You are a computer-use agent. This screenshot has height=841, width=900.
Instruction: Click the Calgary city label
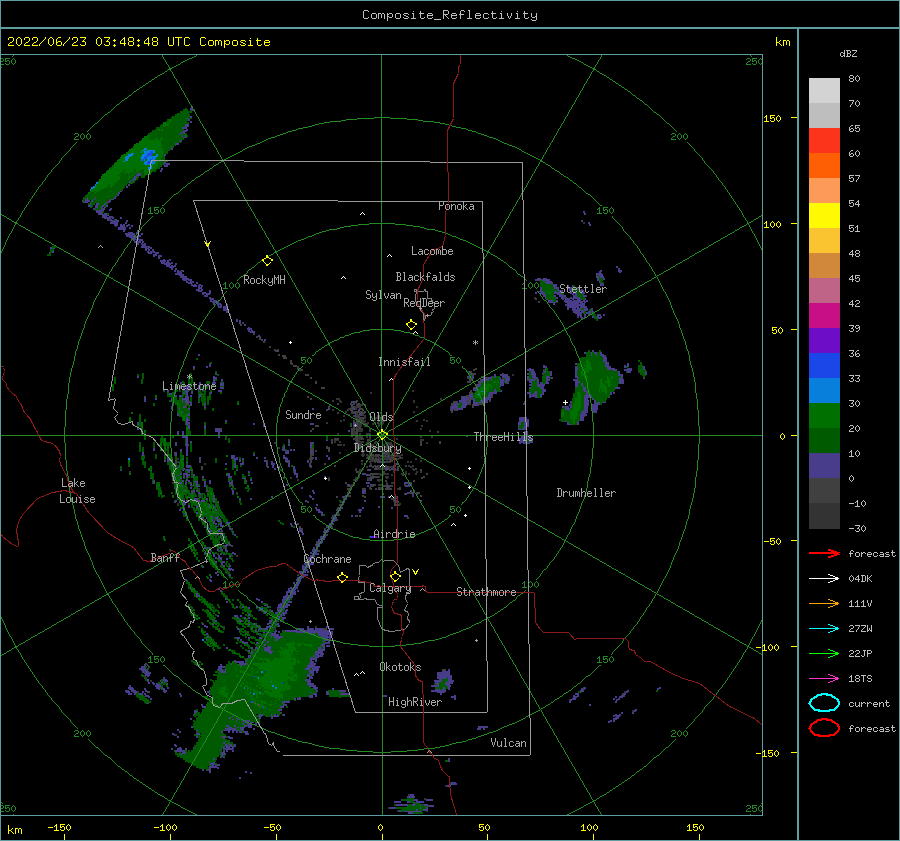[390, 588]
